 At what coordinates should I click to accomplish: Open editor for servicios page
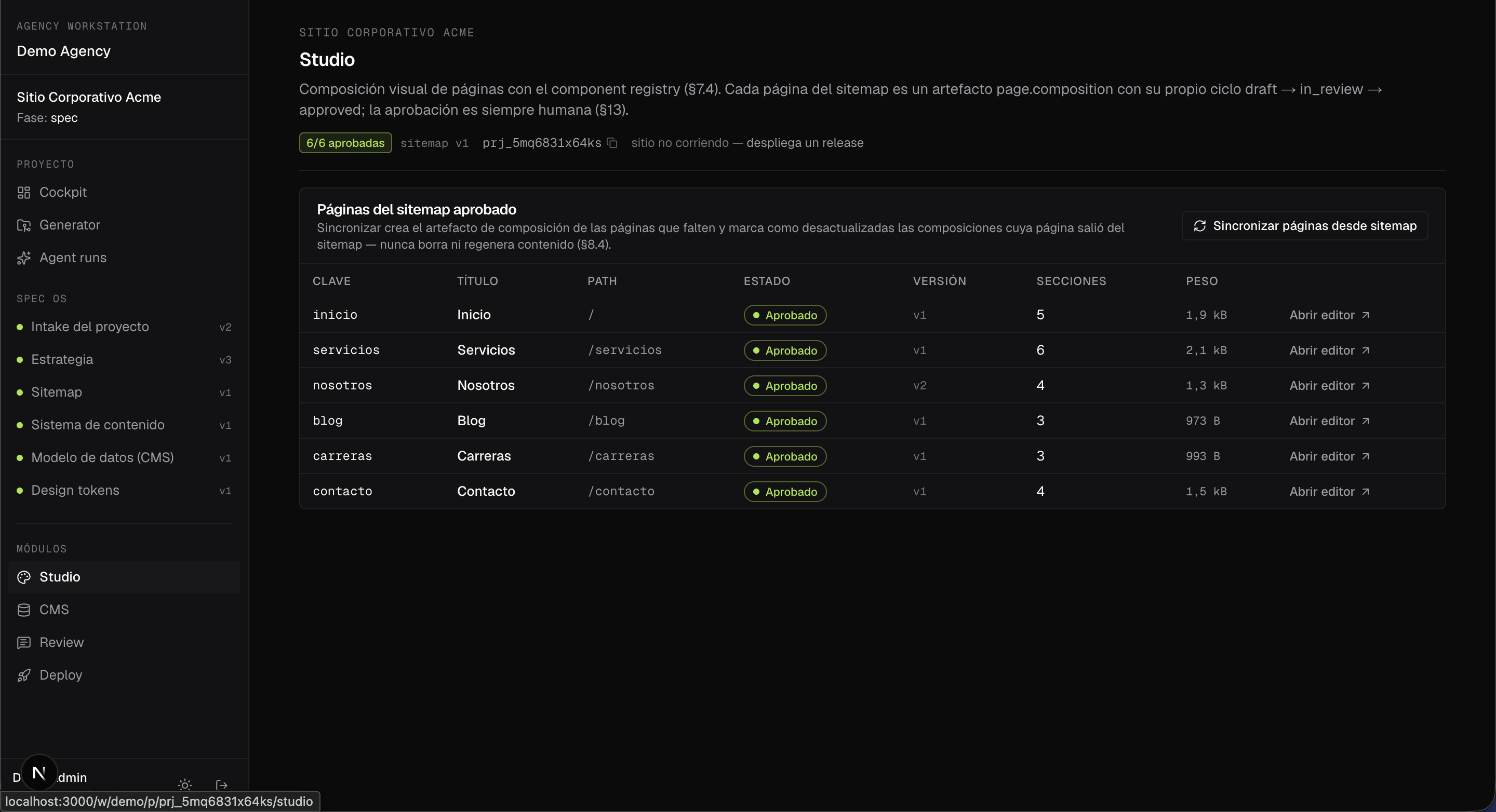tap(1329, 350)
